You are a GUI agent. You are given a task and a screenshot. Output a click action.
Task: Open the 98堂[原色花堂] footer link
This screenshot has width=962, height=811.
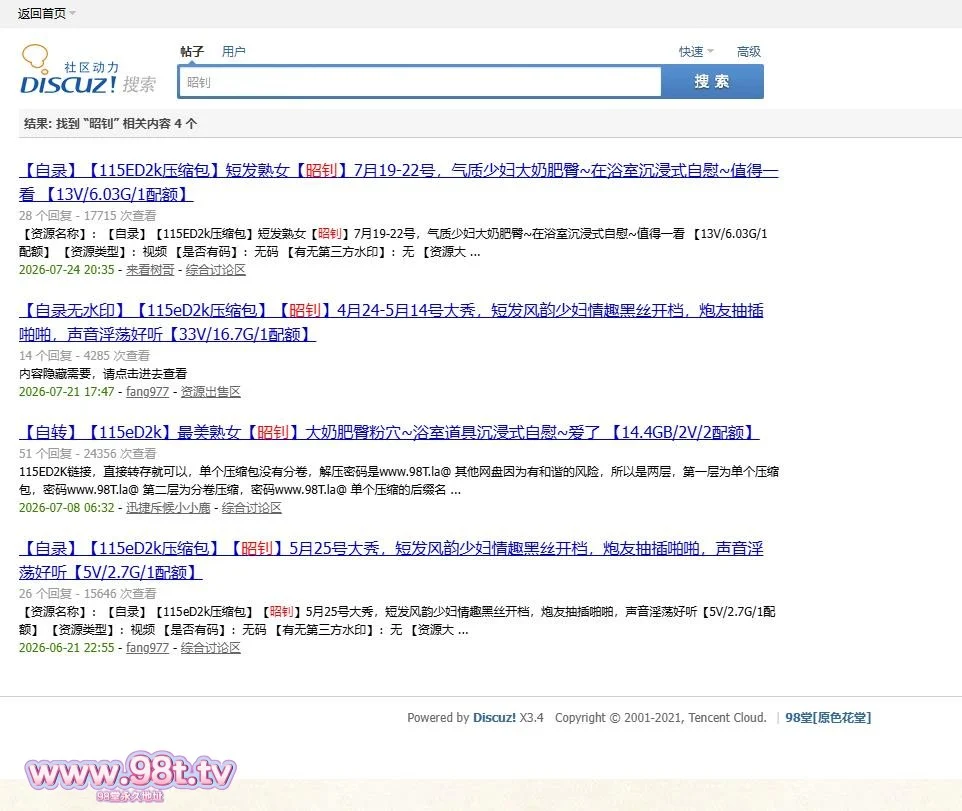(828, 718)
